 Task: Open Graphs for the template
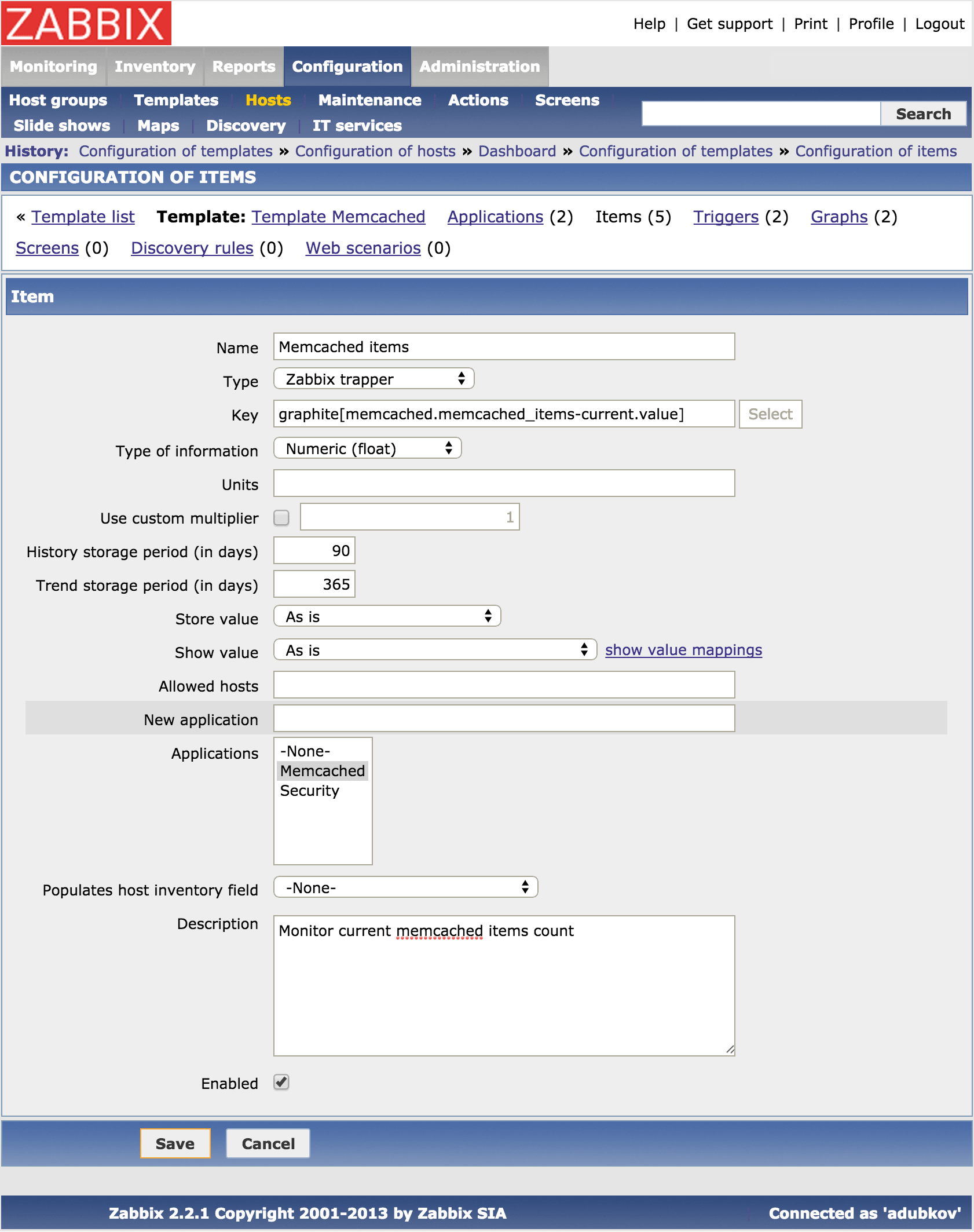click(x=839, y=216)
